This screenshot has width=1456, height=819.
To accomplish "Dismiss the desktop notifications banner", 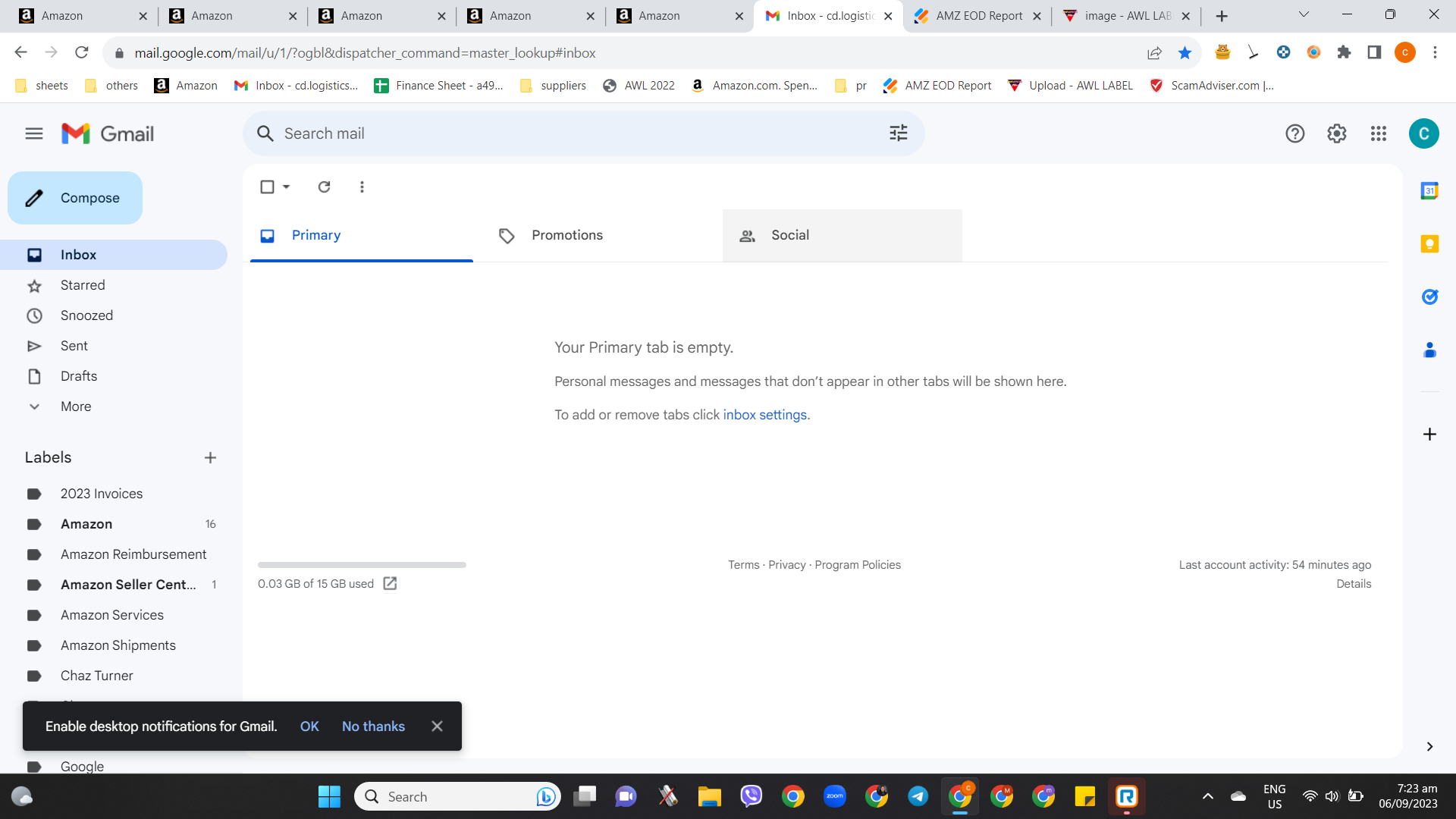I will pos(437,726).
